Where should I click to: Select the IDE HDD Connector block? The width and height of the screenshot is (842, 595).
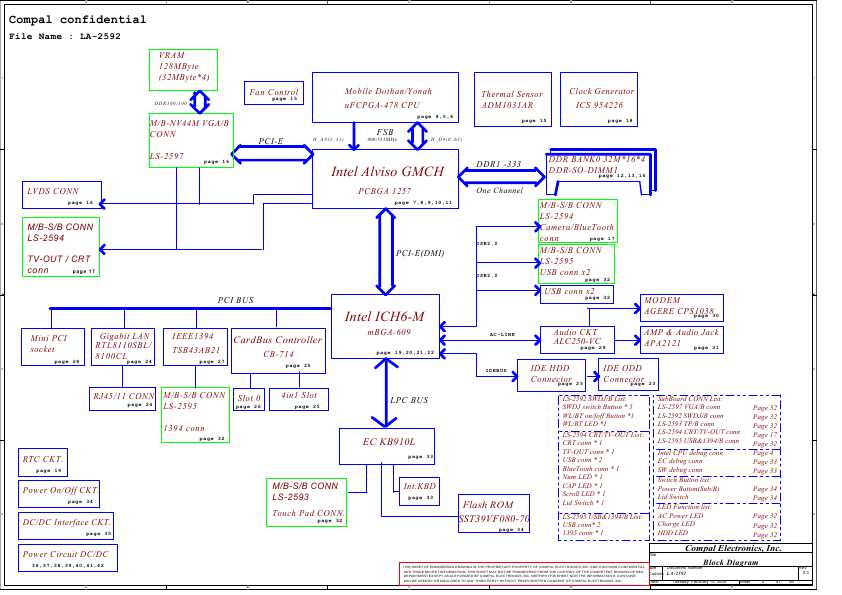551,375
